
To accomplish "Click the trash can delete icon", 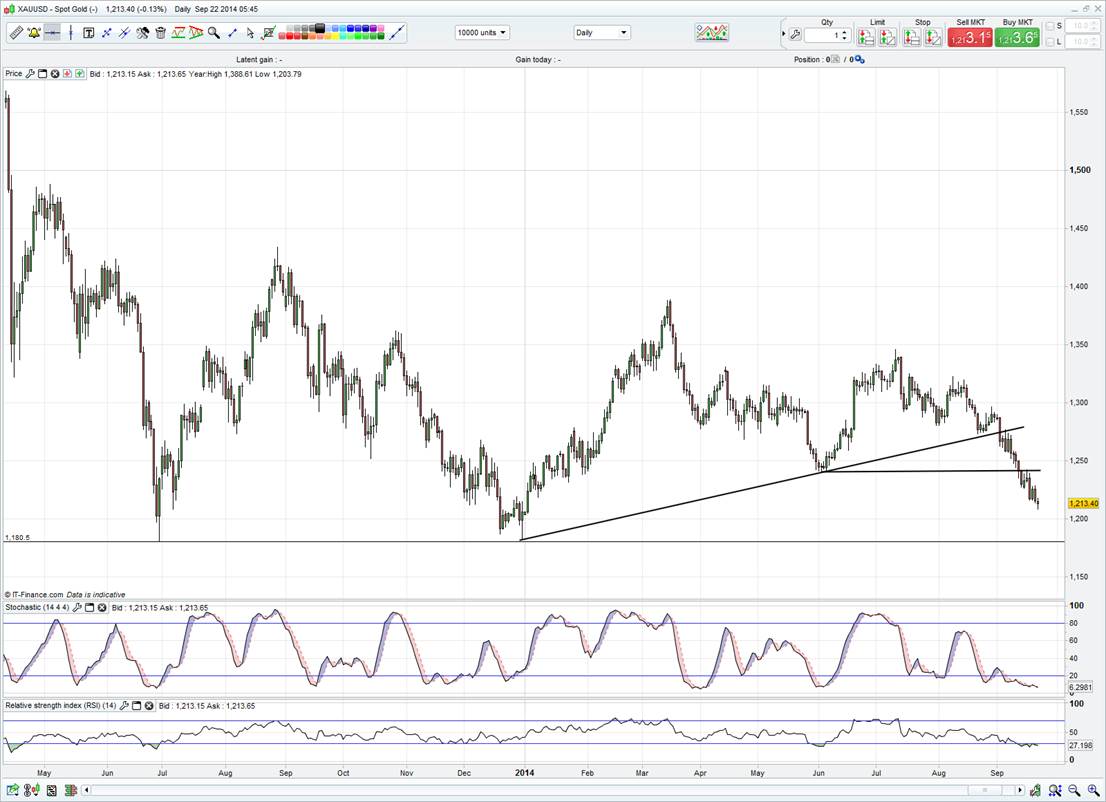I will pos(160,33).
